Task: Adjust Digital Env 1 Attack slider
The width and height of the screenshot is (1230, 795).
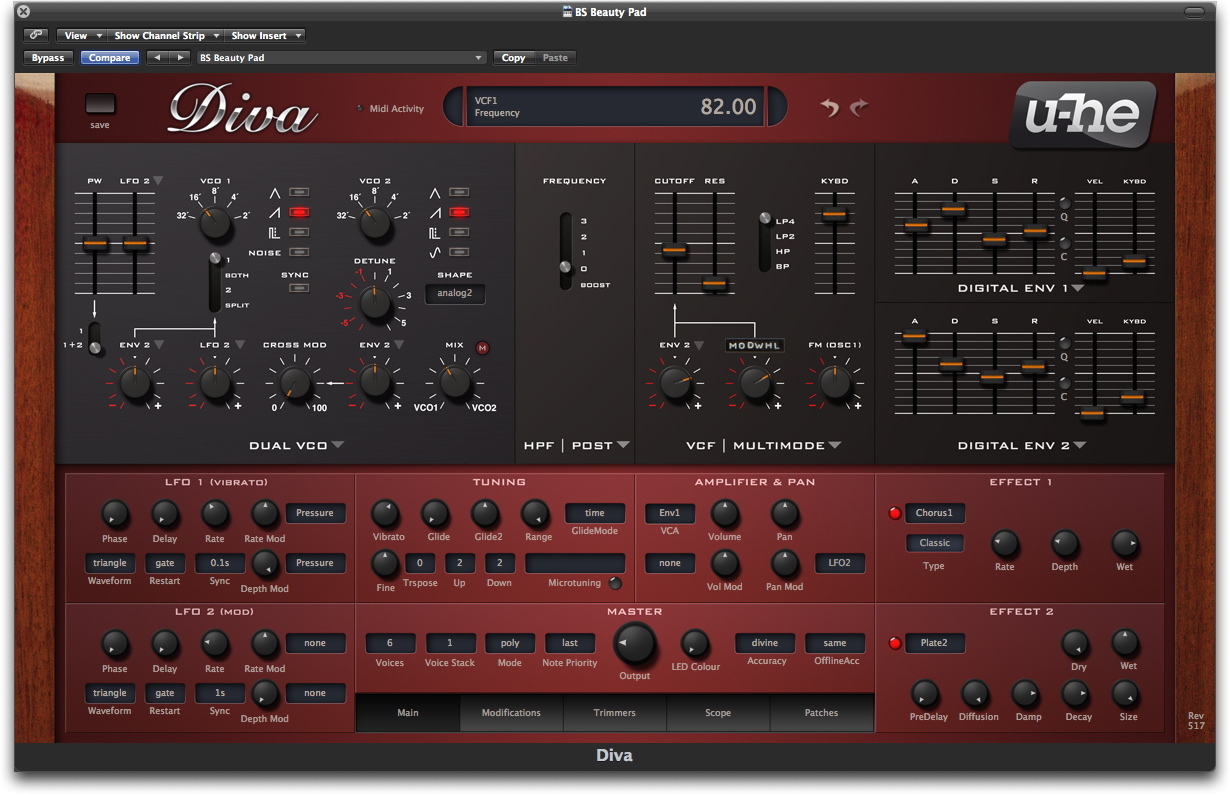Action: (x=914, y=225)
